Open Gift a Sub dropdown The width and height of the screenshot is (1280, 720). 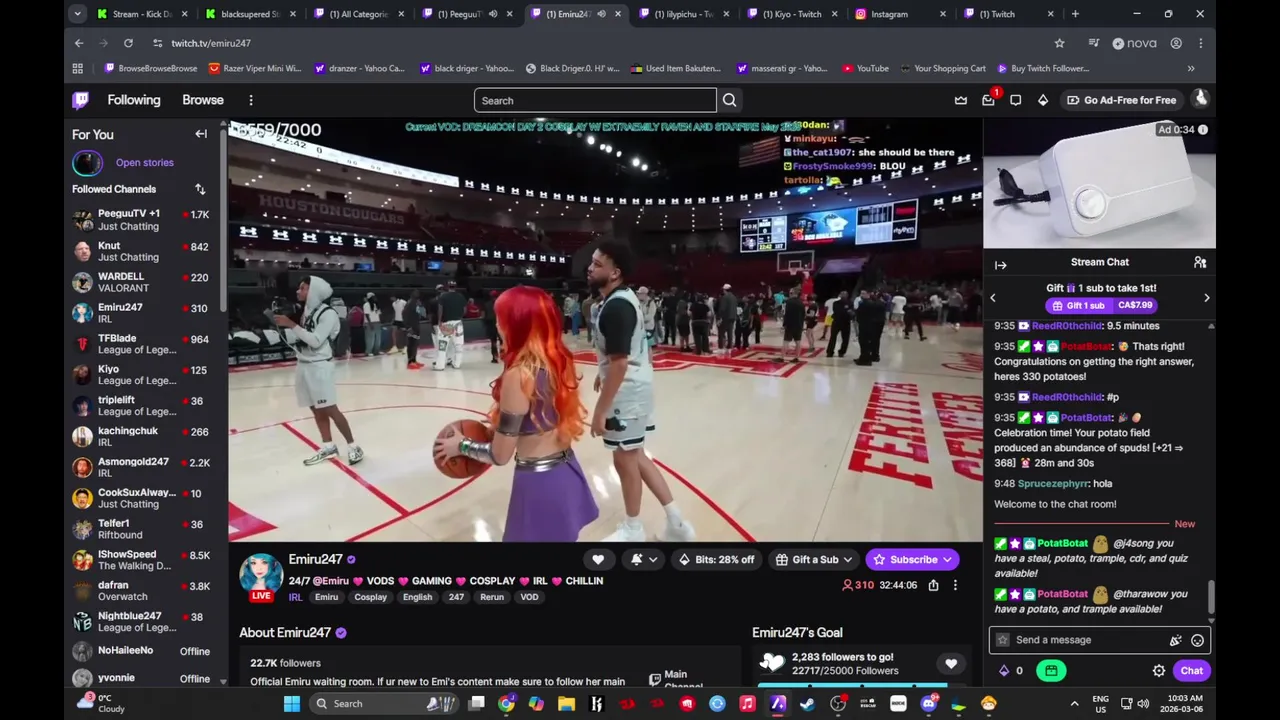tap(814, 560)
